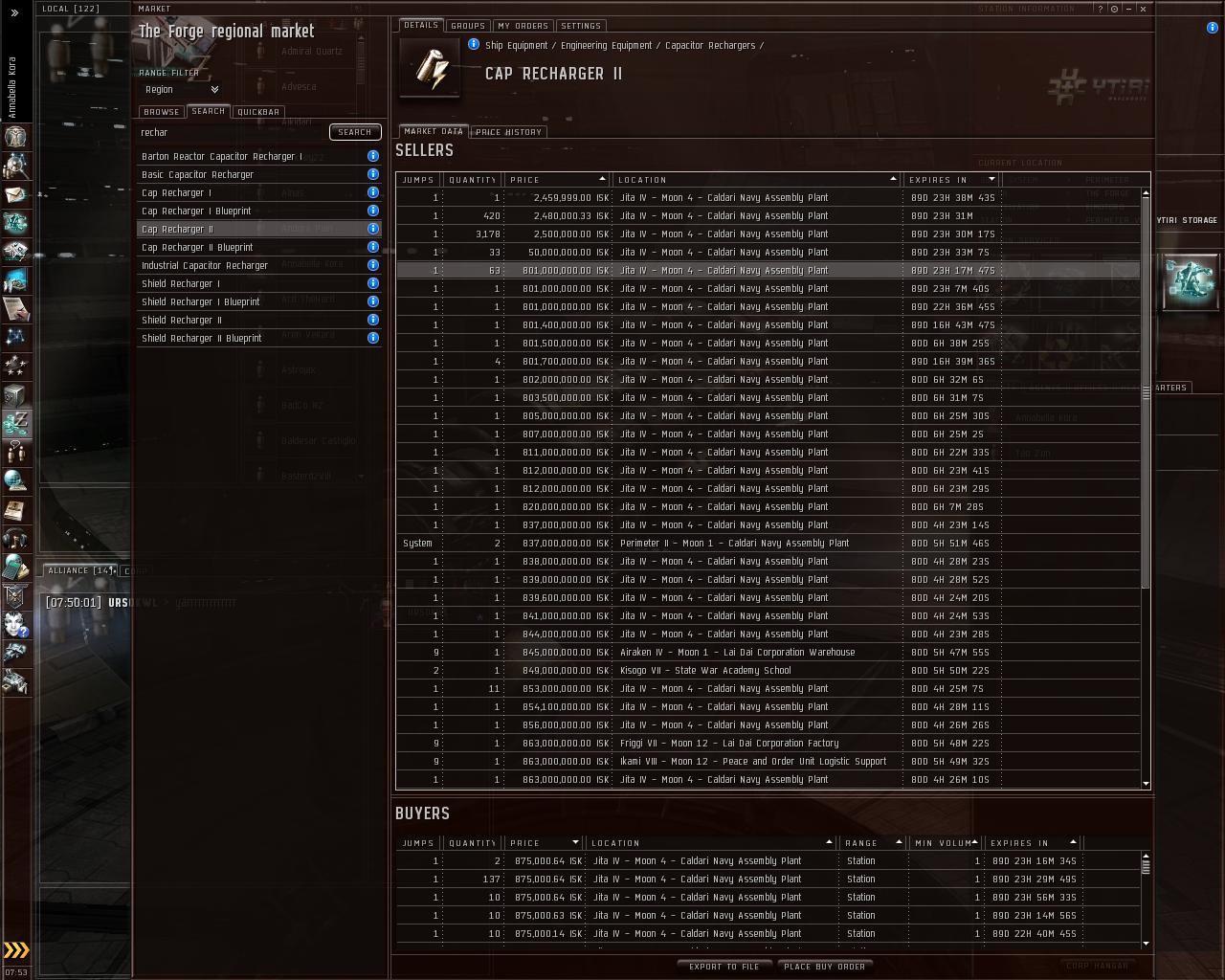
Task: Open the shield emblem sidebar icon
Action: (16, 596)
